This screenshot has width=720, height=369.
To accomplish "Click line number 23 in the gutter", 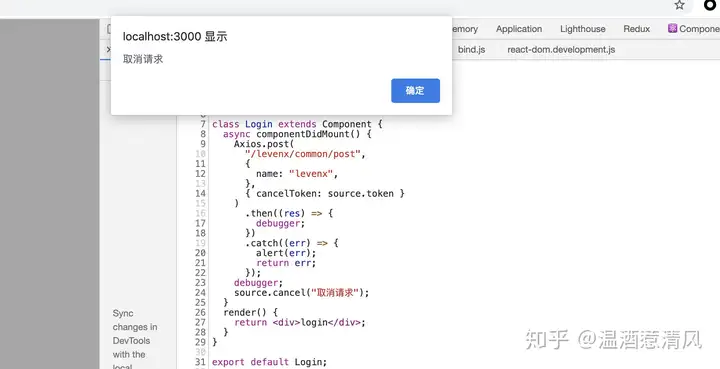I will click(200, 283).
